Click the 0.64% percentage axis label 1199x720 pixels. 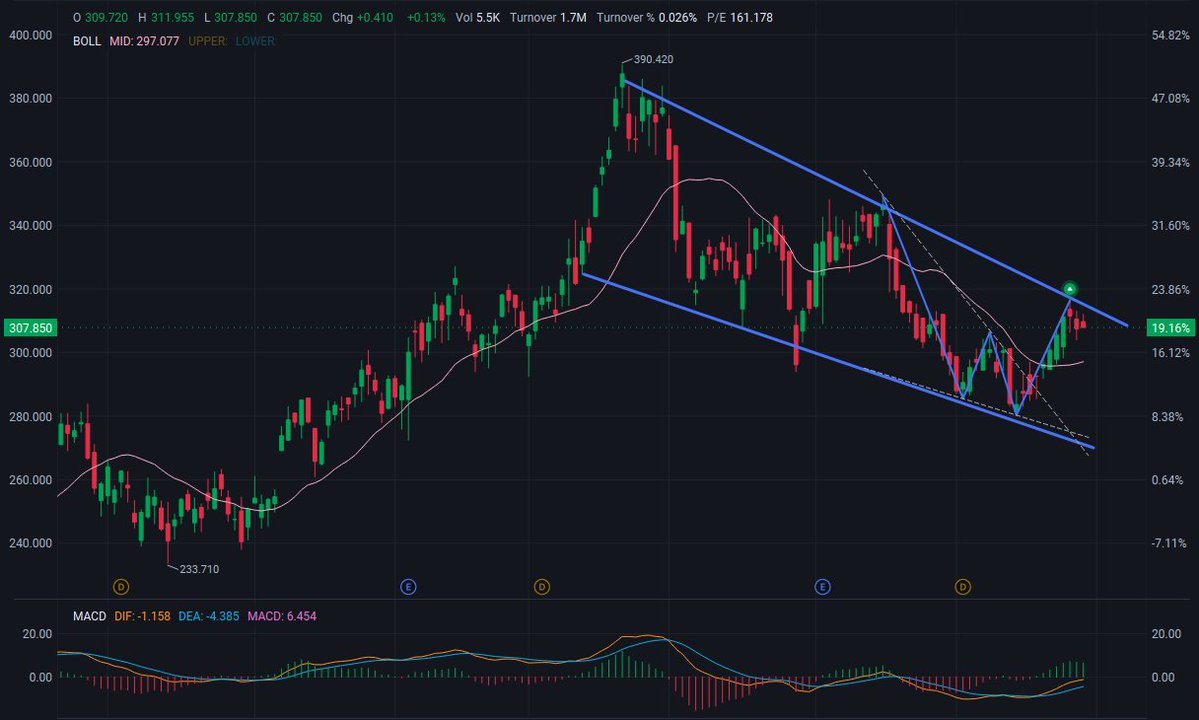1168,480
